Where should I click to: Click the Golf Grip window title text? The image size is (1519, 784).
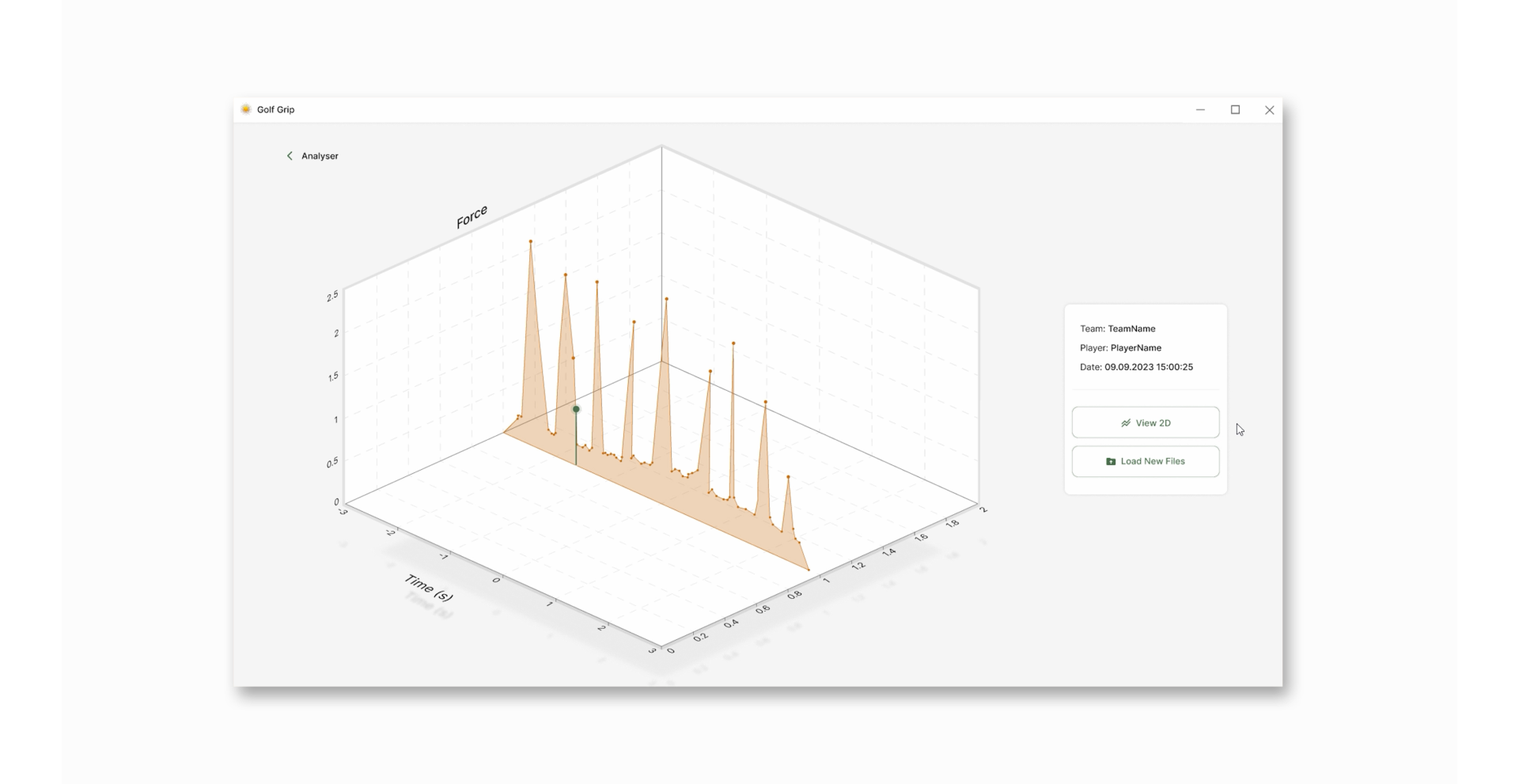click(x=275, y=110)
